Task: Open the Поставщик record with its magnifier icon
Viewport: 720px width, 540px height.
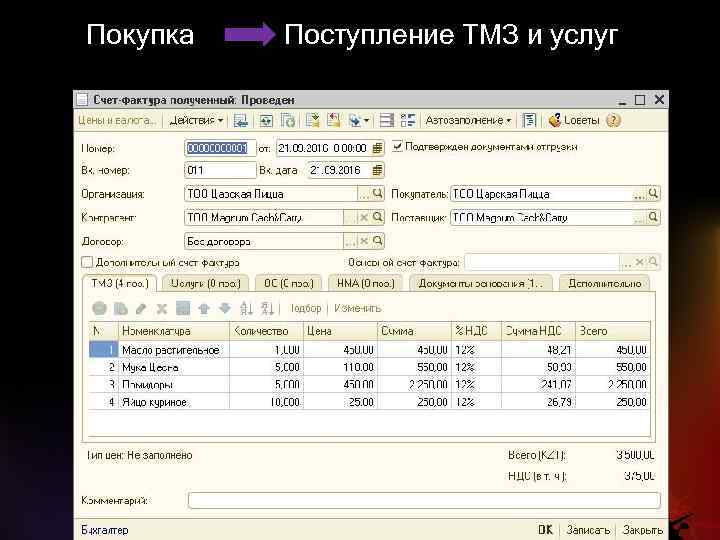Action: point(653,217)
